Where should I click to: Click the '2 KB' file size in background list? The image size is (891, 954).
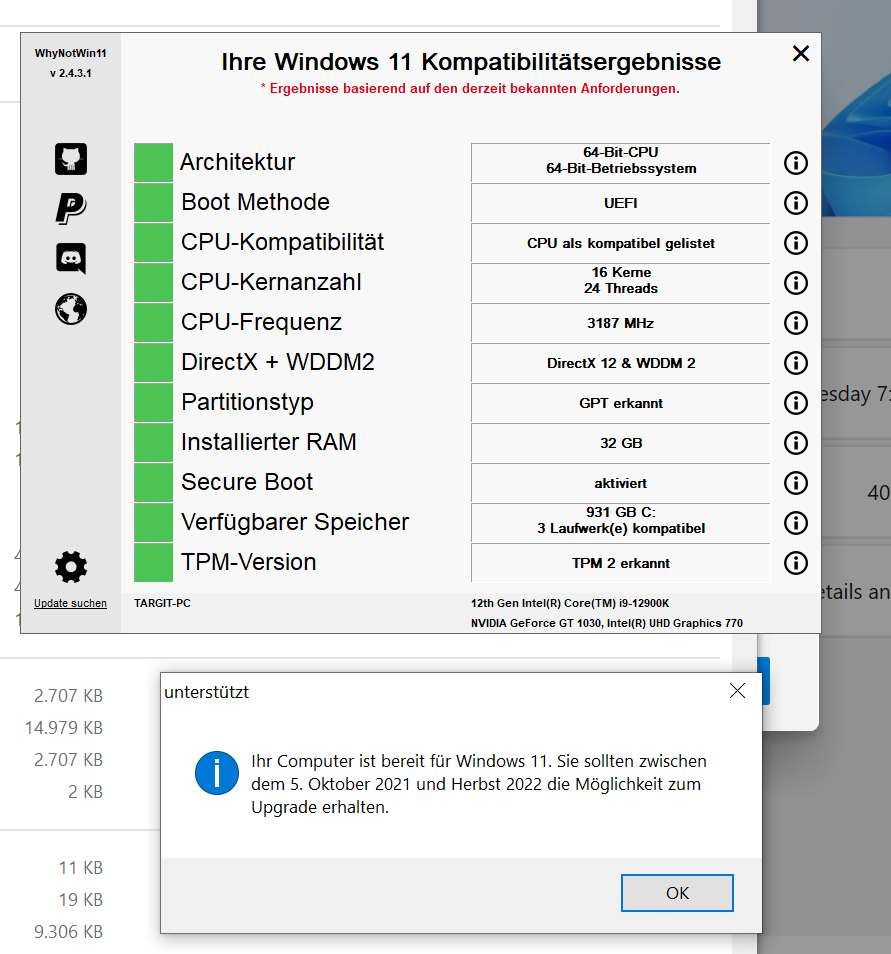click(x=85, y=792)
